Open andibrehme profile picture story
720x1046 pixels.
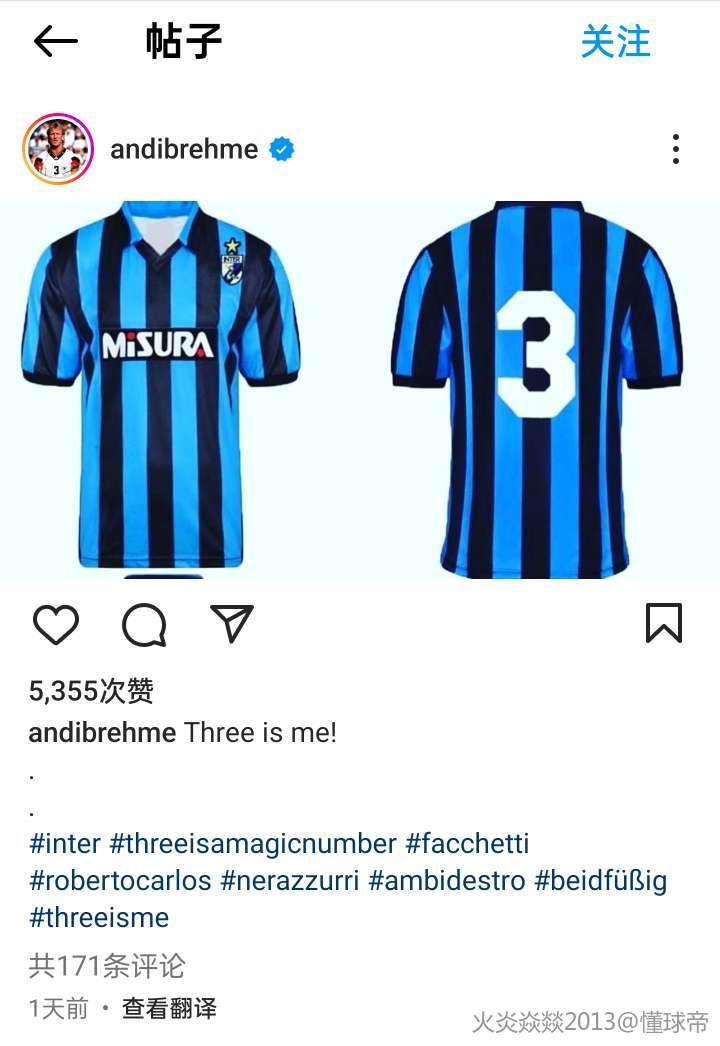pos(58,148)
